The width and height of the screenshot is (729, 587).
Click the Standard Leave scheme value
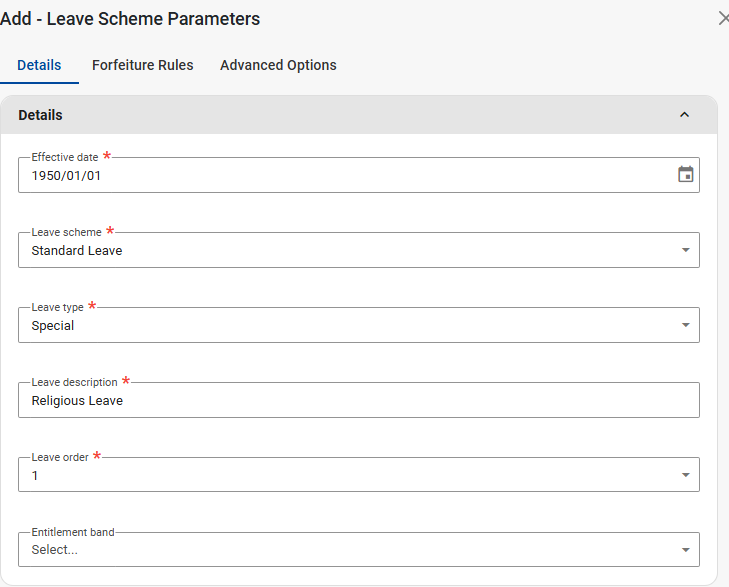pos(77,250)
